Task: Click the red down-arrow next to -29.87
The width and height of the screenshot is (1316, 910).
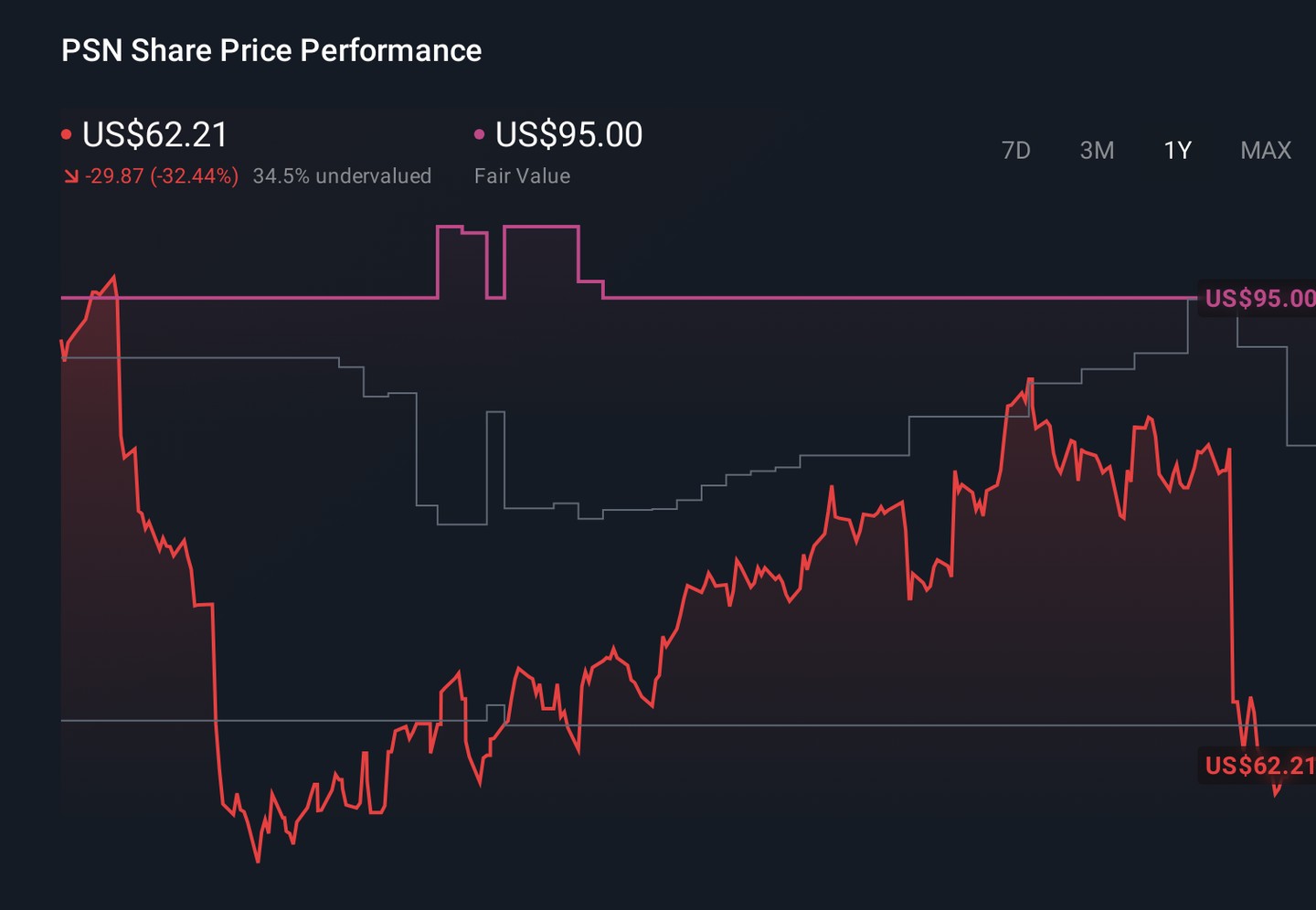Action: click(70, 176)
